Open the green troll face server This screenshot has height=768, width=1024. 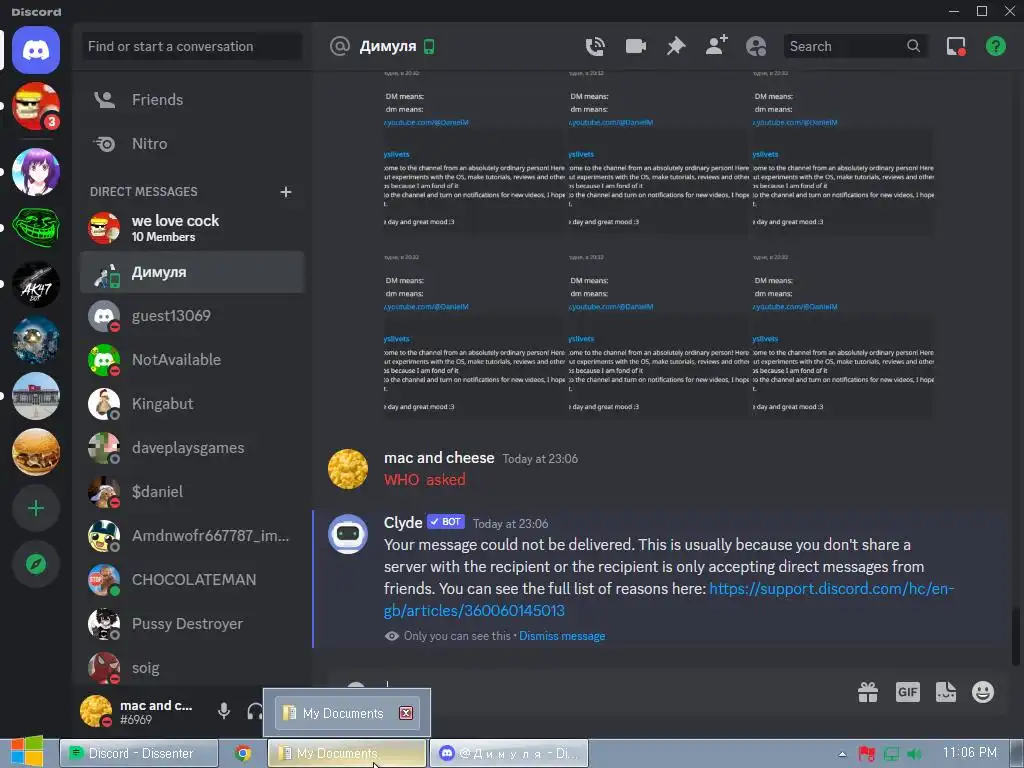[x=36, y=227]
